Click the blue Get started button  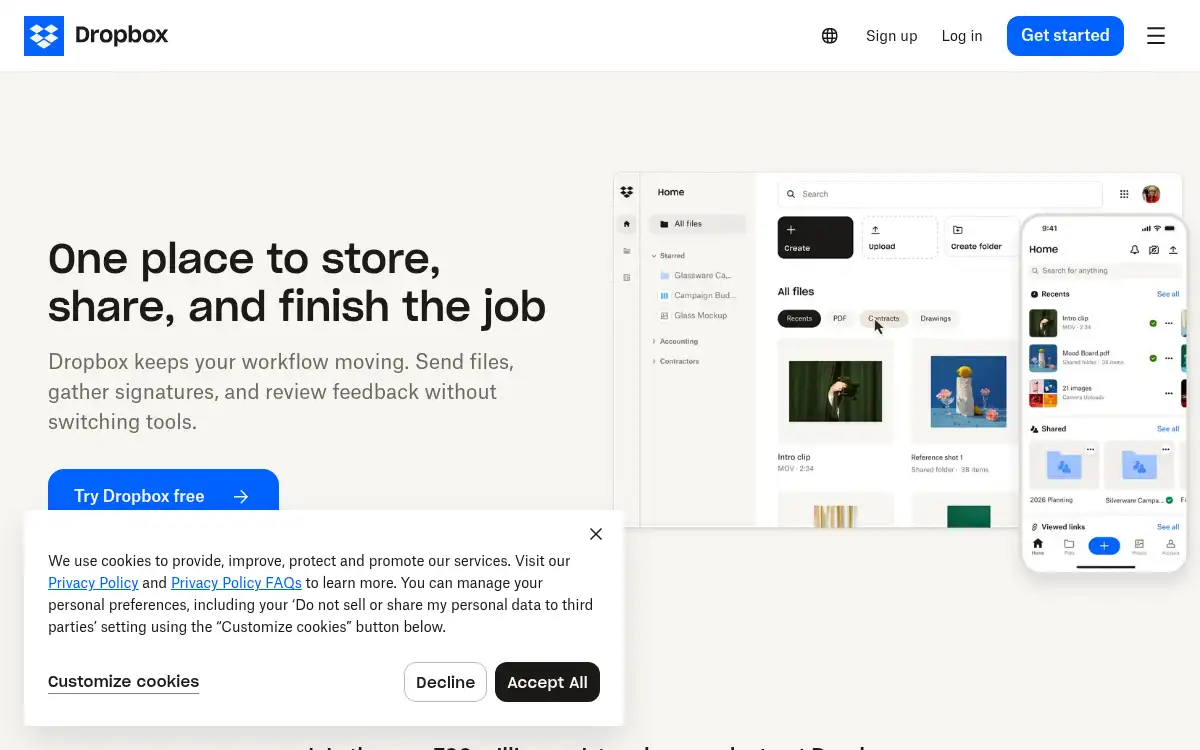pos(1065,36)
